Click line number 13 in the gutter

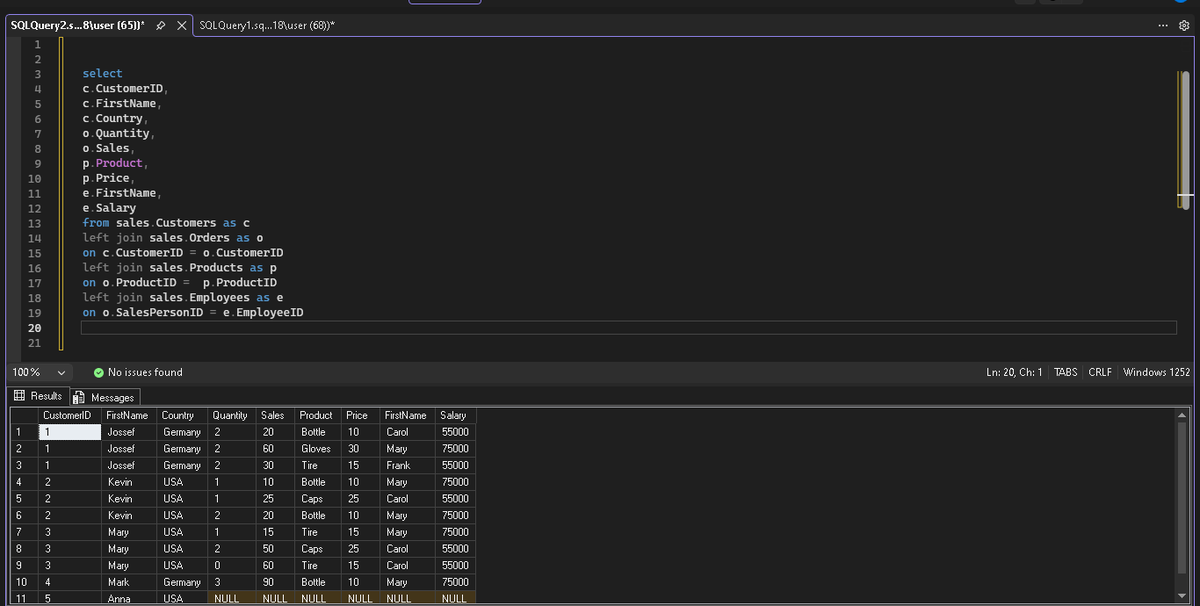coord(34,223)
